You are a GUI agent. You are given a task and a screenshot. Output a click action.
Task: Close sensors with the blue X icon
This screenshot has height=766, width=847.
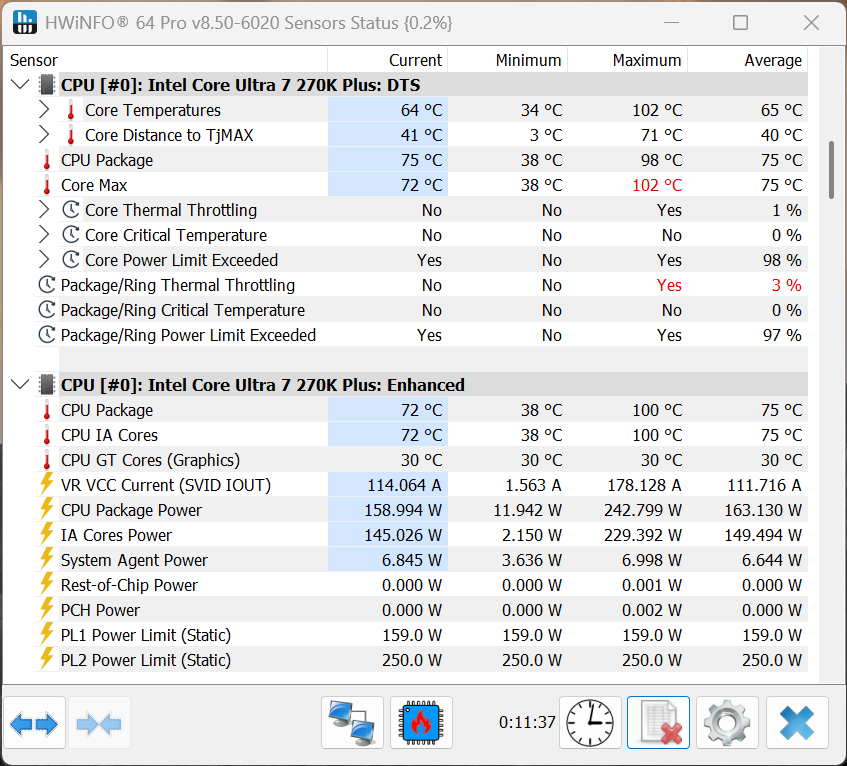(x=797, y=723)
